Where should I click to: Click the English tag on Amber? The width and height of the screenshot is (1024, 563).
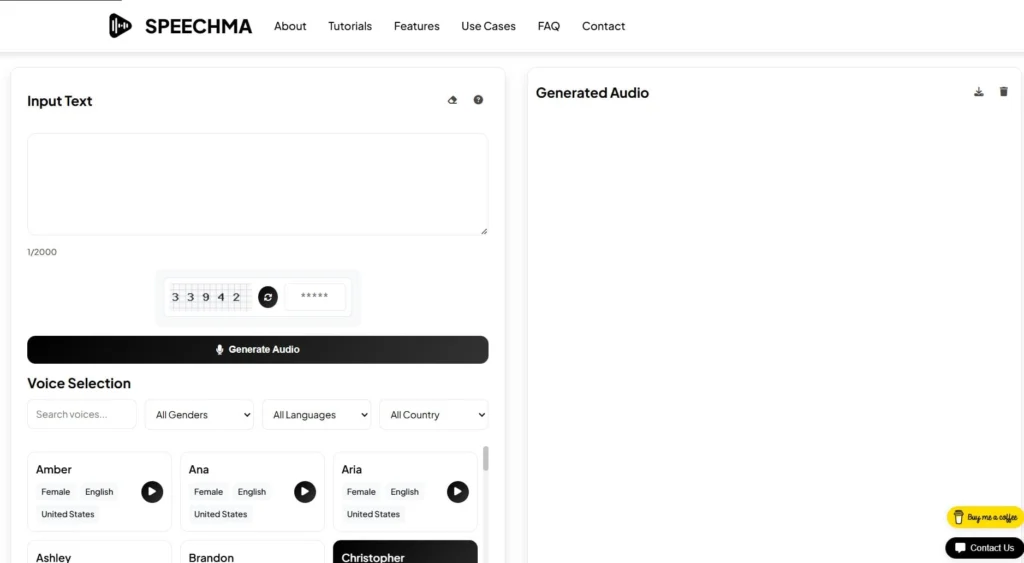[99, 492]
